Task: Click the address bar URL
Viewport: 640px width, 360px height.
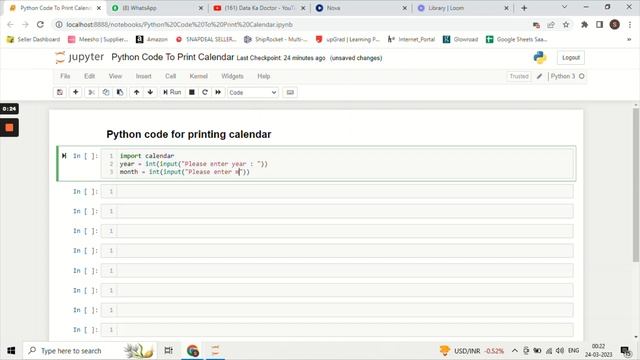Action: tap(180, 24)
